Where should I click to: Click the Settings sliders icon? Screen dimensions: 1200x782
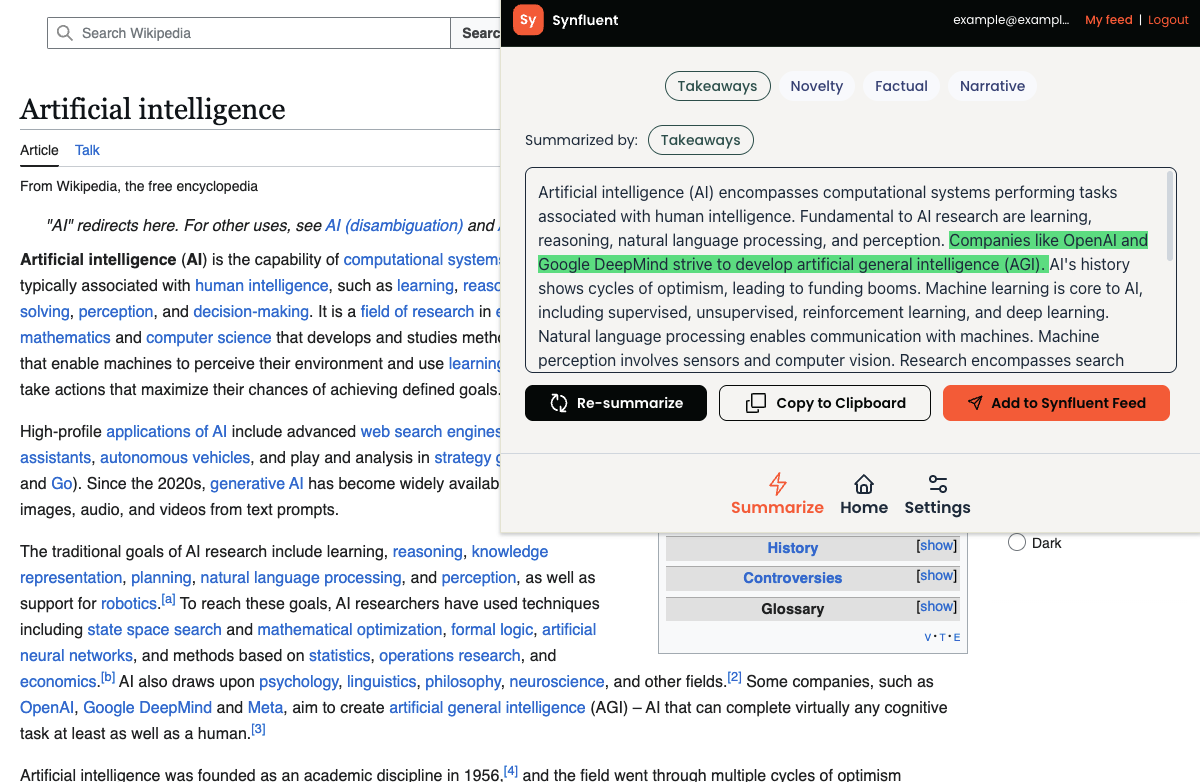click(937, 484)
